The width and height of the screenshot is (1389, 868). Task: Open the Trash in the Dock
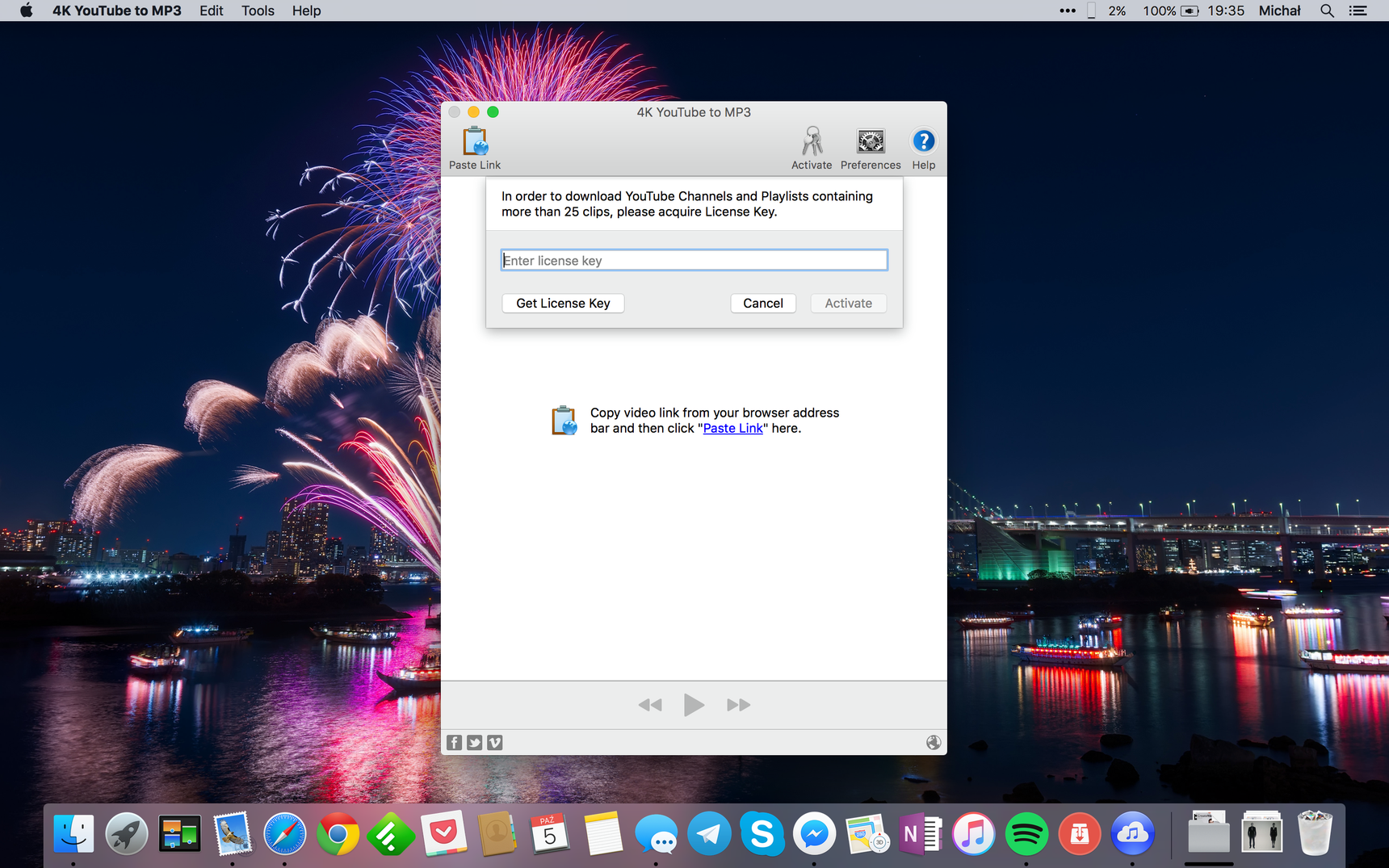tap(1315, 832)
